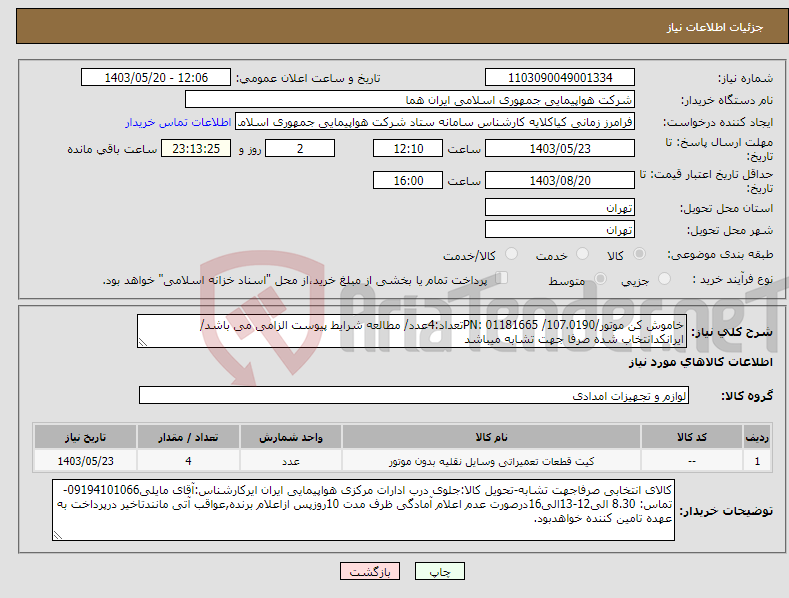
Task: Click the بازگشت (back) button
Action: click(x=370, y=571)
